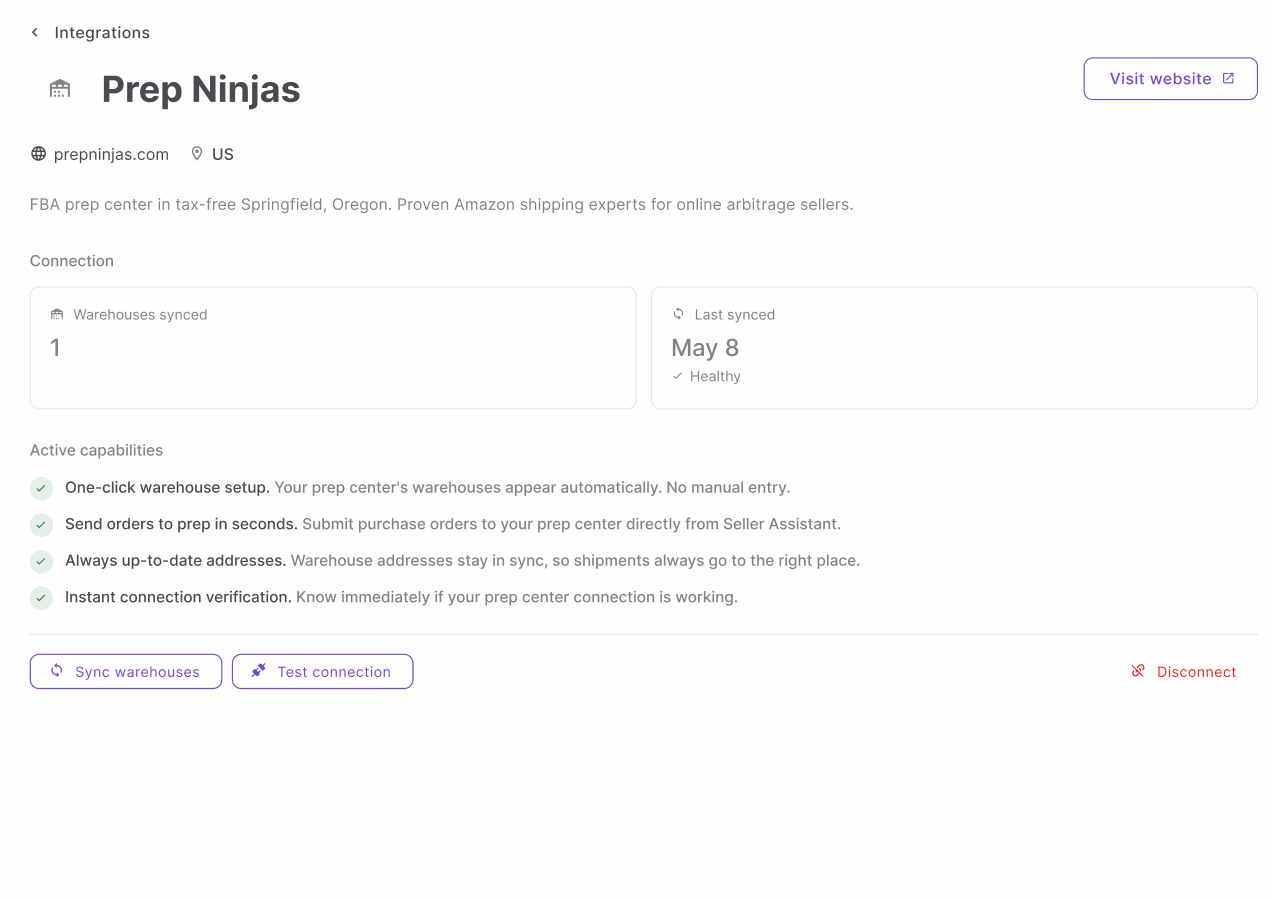Image resolution: width=1274 pixels, height=900 pixels.
Task: Click the Warehouses synced label
Action: [x=140, y=314]
